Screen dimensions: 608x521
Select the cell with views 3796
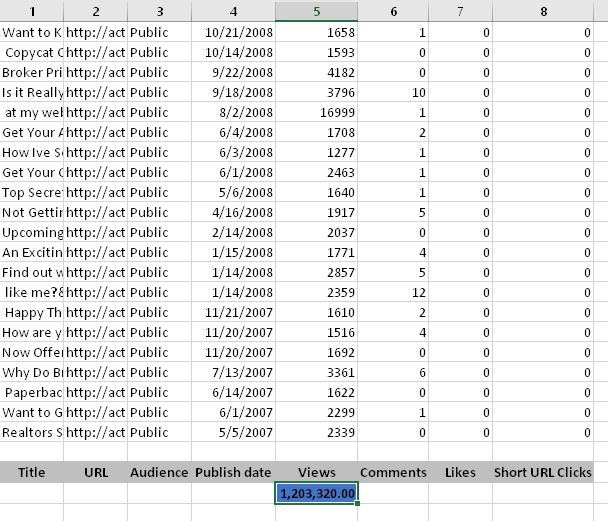coord(316,92)
